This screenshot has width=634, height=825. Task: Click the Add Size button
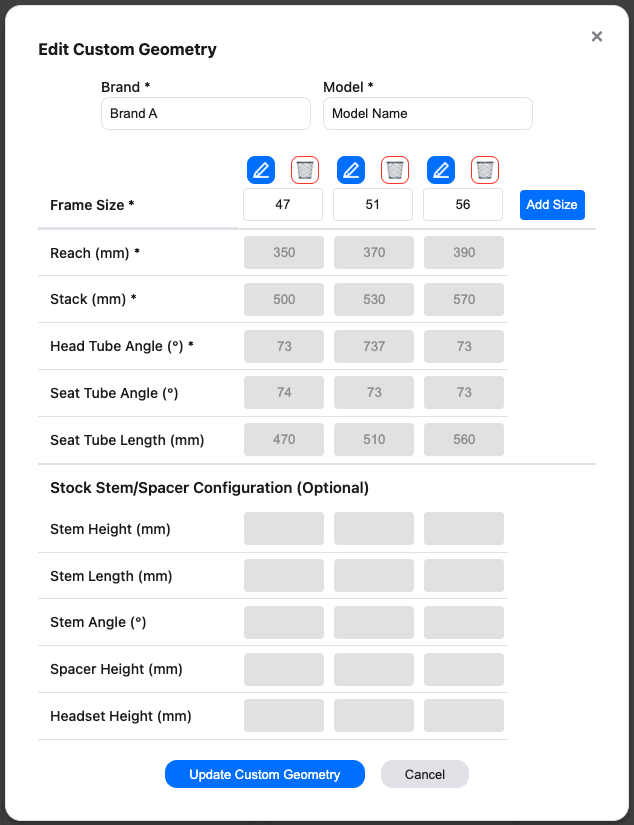pos(552,204)
